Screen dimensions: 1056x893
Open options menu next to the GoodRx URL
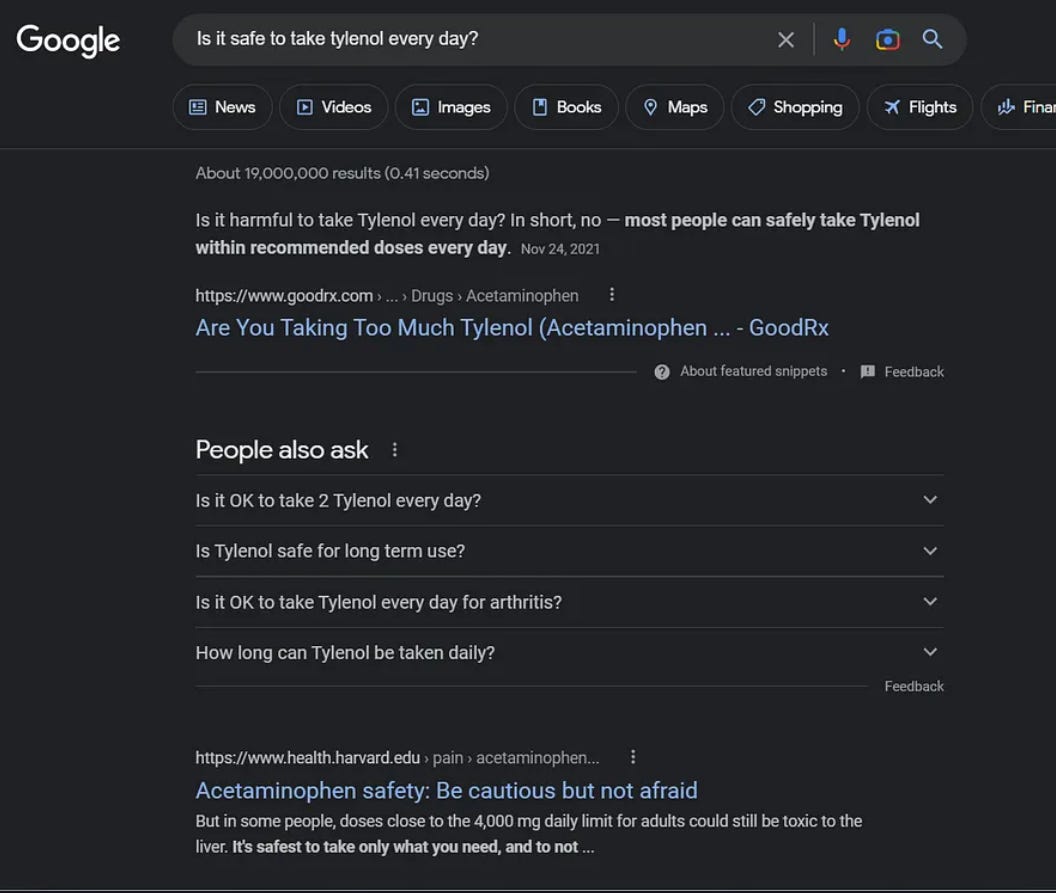(612, 294)
